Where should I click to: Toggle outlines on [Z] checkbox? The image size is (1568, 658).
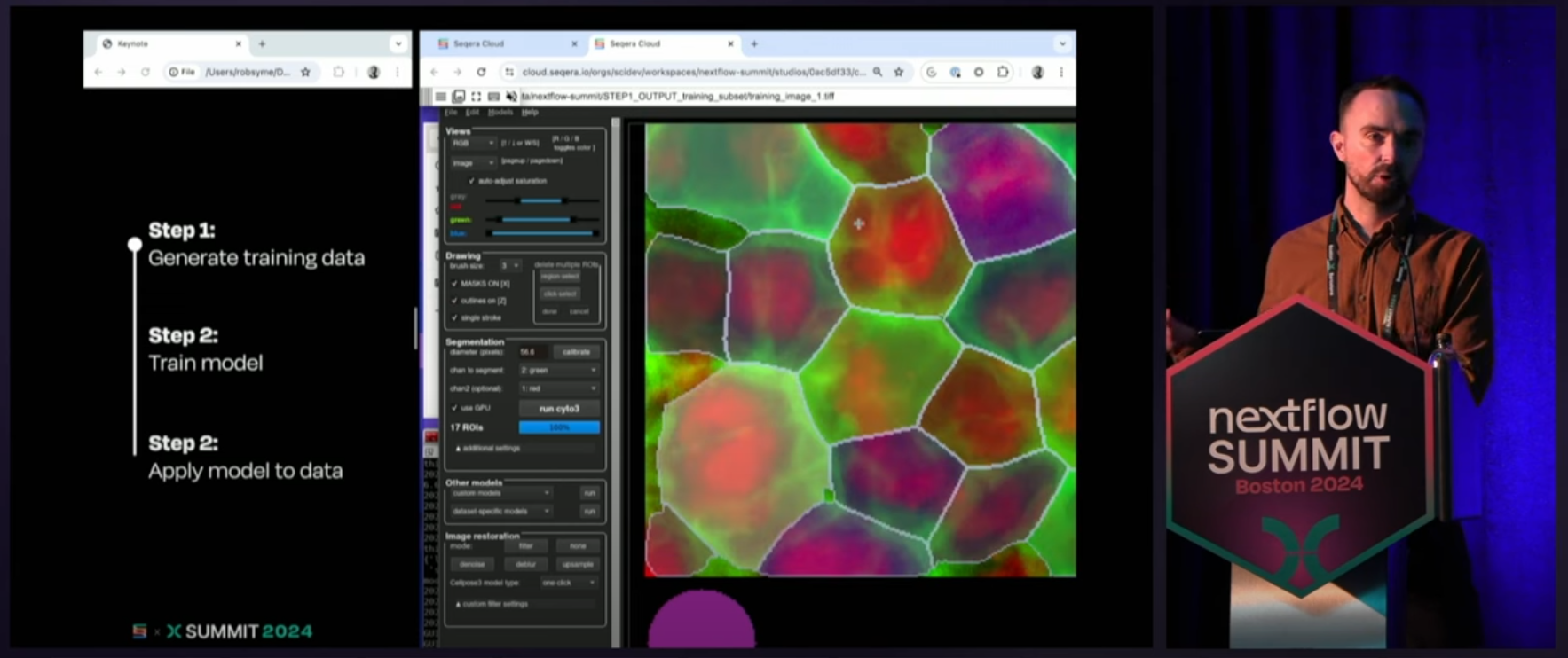click(454, 301)
